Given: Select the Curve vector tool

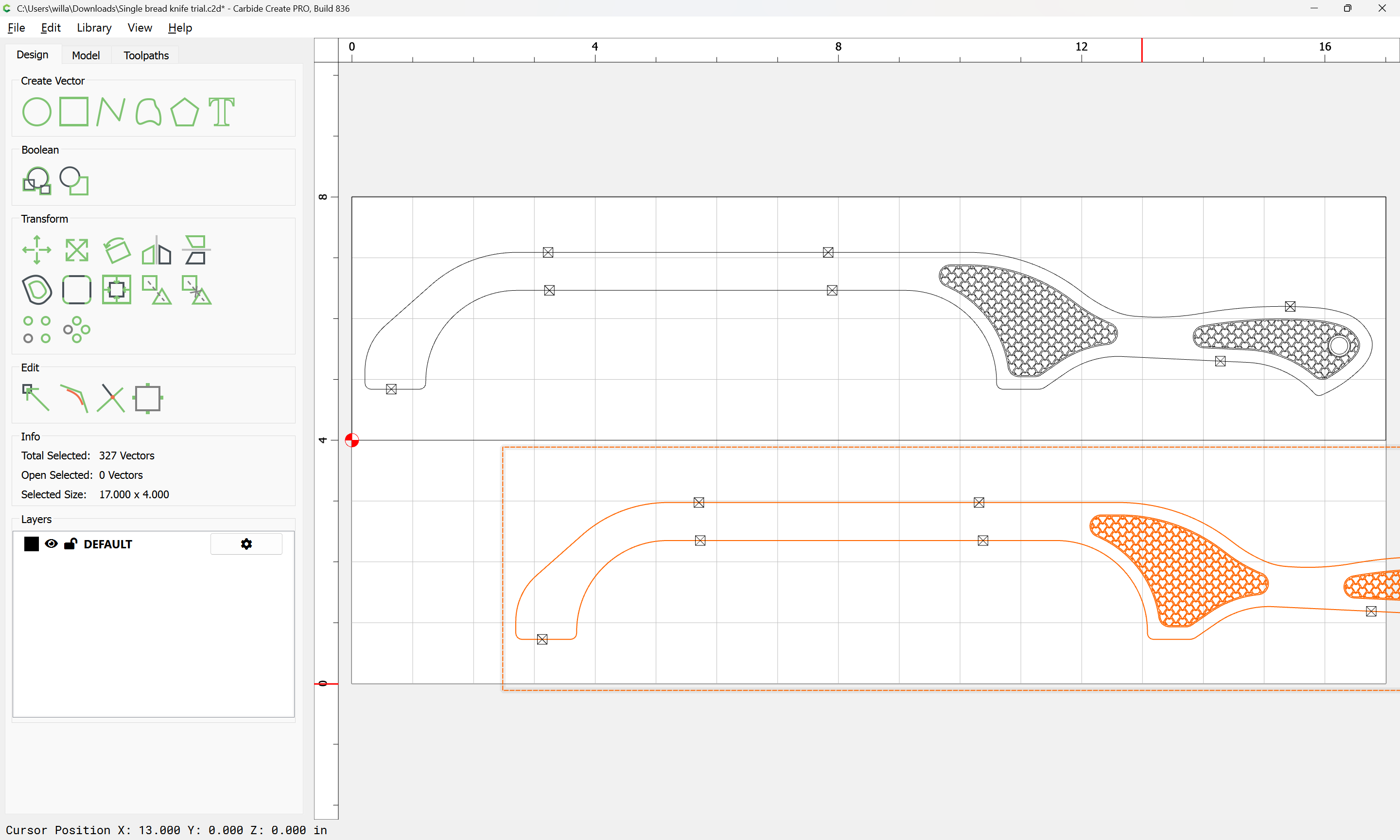Looking at the screenshot, I should click(x=148, y=111).
